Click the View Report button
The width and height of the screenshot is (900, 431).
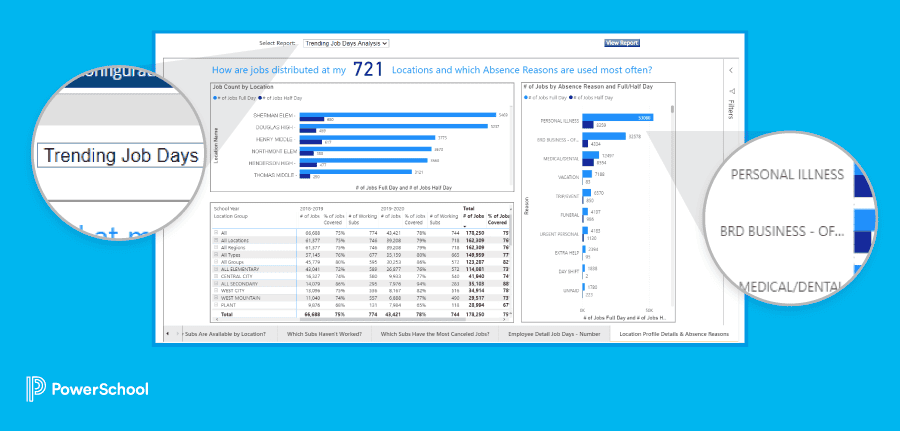[x=621, y=43]
